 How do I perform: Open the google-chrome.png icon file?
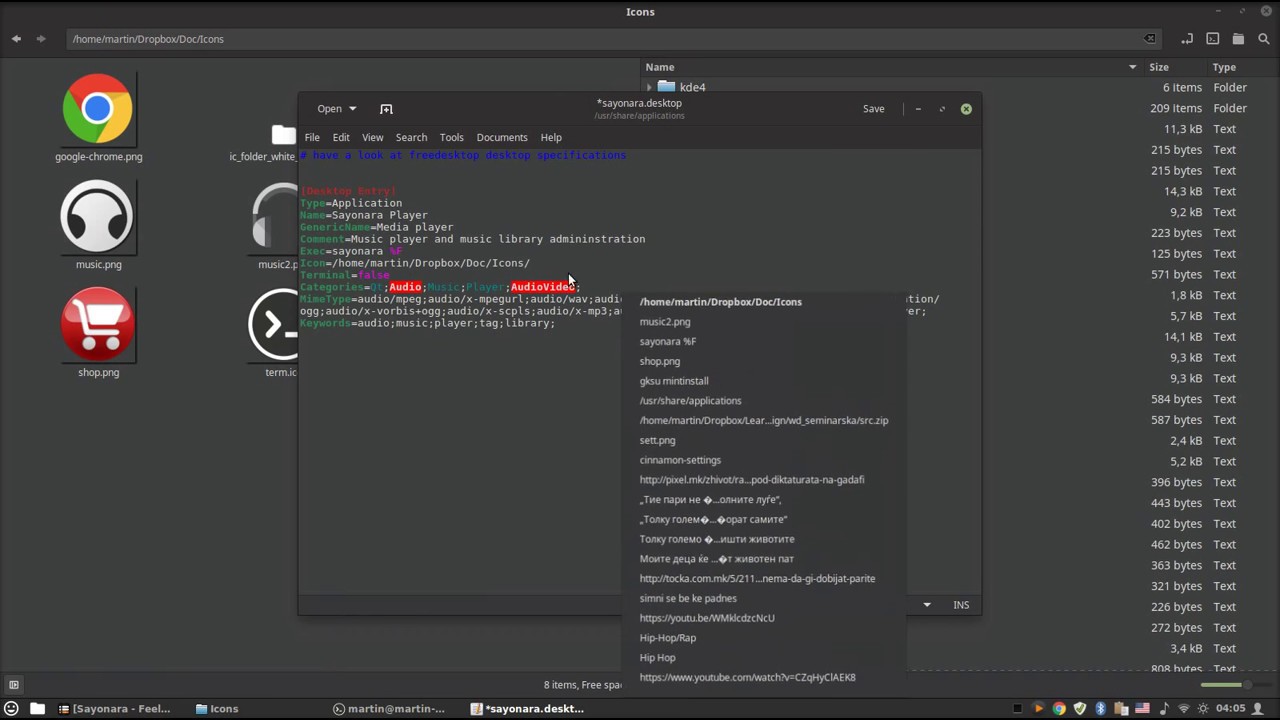coord(98,108)
